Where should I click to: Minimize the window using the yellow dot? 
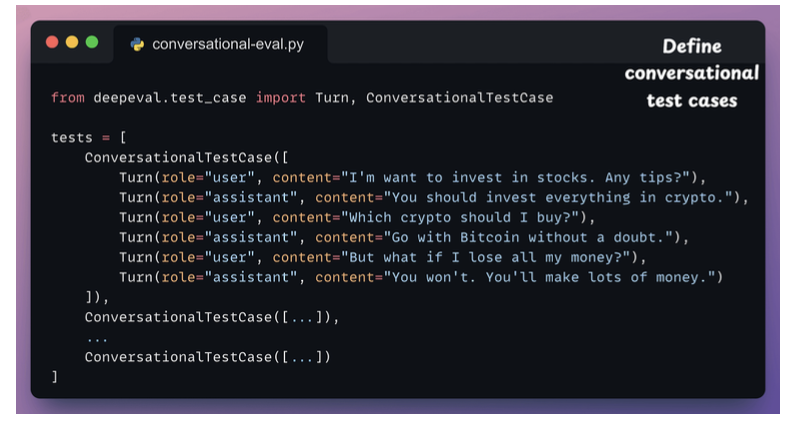72,42
